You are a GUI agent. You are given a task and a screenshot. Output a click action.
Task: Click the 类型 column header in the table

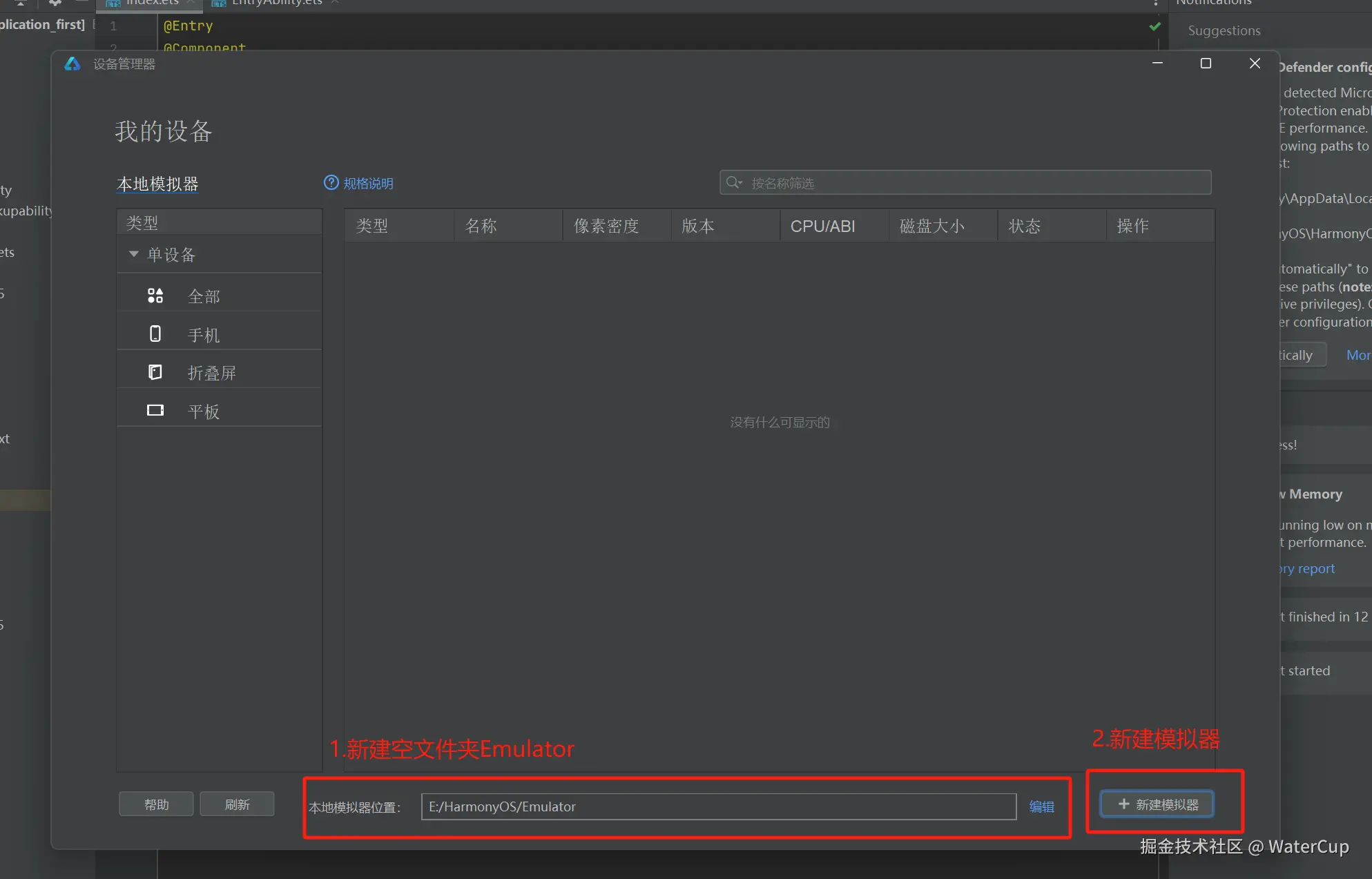372,226
